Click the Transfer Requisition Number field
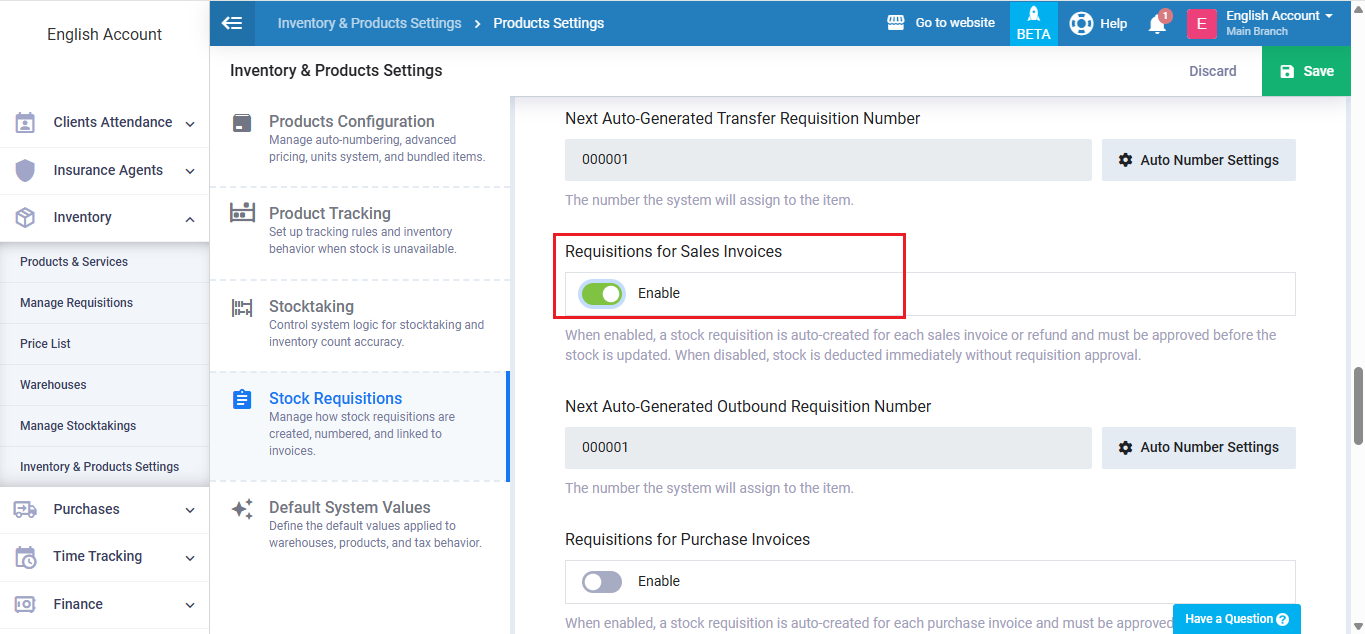 (828, 160)
